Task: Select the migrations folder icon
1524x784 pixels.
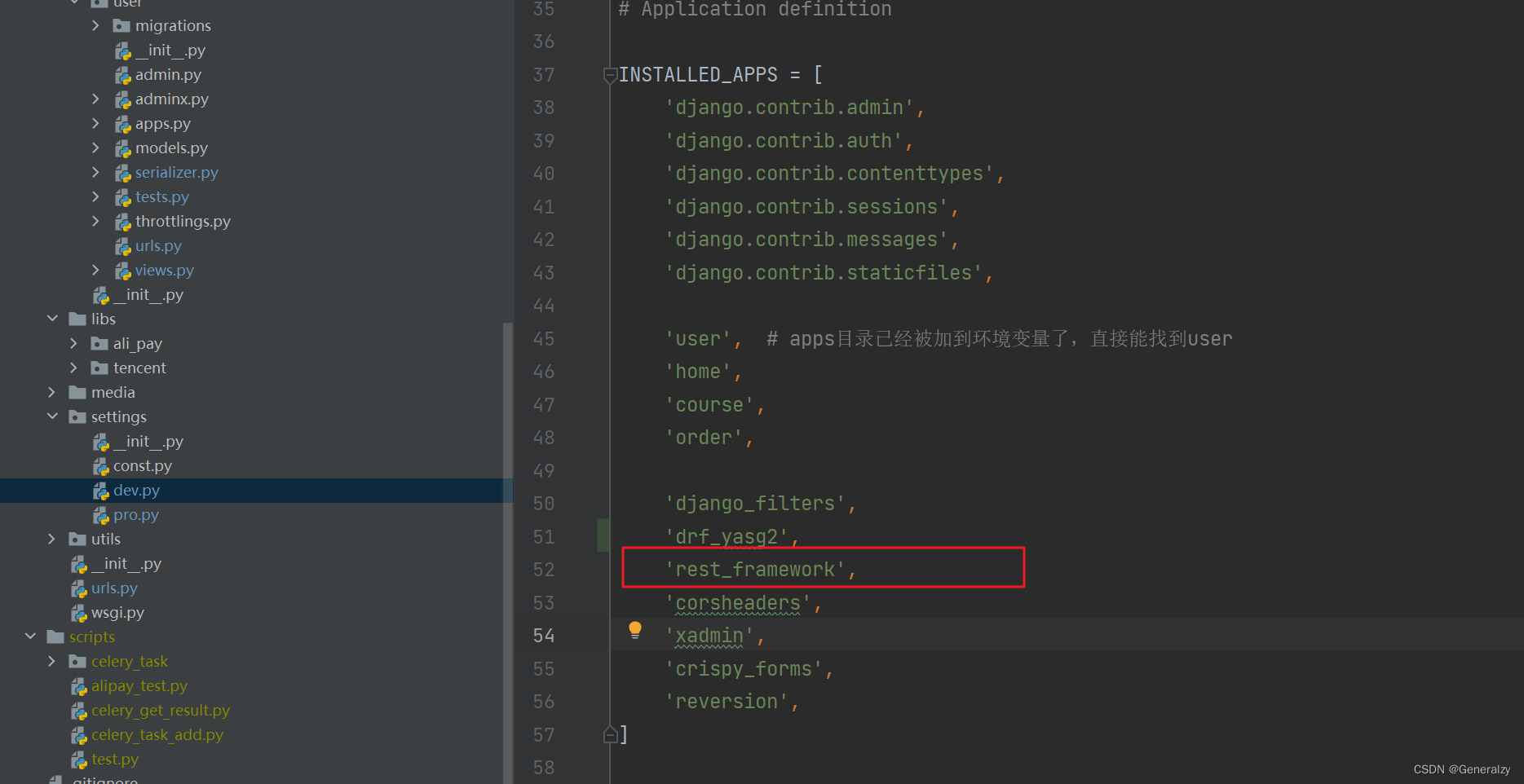Action: pos(121,26)
